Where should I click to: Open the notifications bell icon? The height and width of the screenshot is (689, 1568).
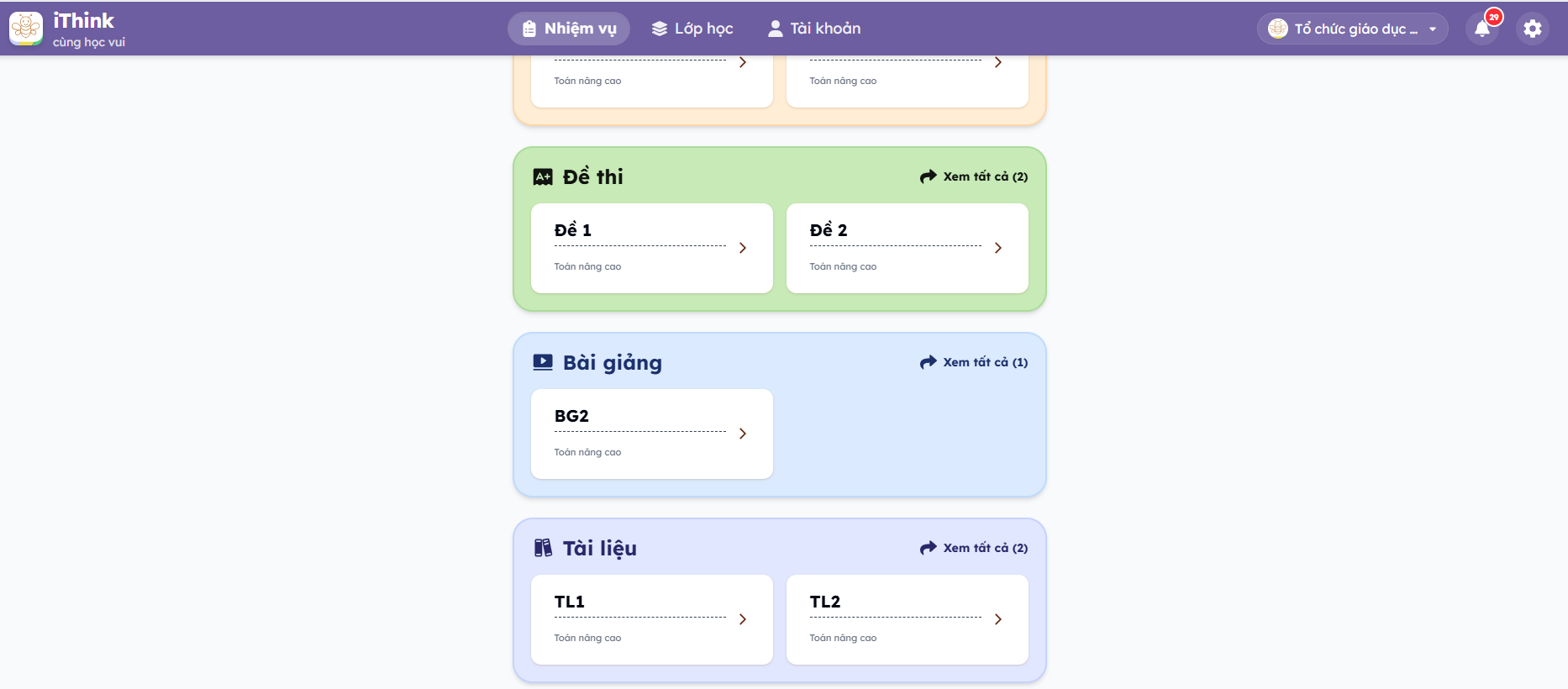point(1482,29)
